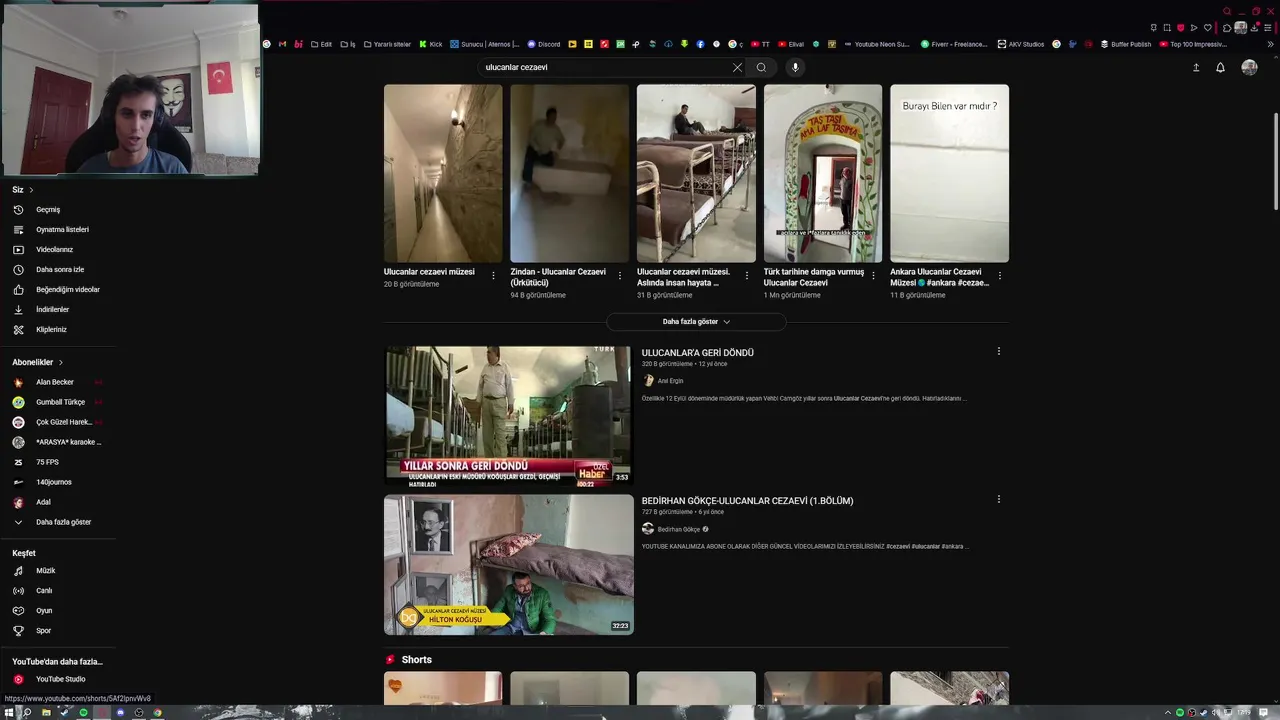This screenshot has height=720, width=1280.
Task: Expand Daha fazla göster under the Shorts row
Action: [696, 322]
